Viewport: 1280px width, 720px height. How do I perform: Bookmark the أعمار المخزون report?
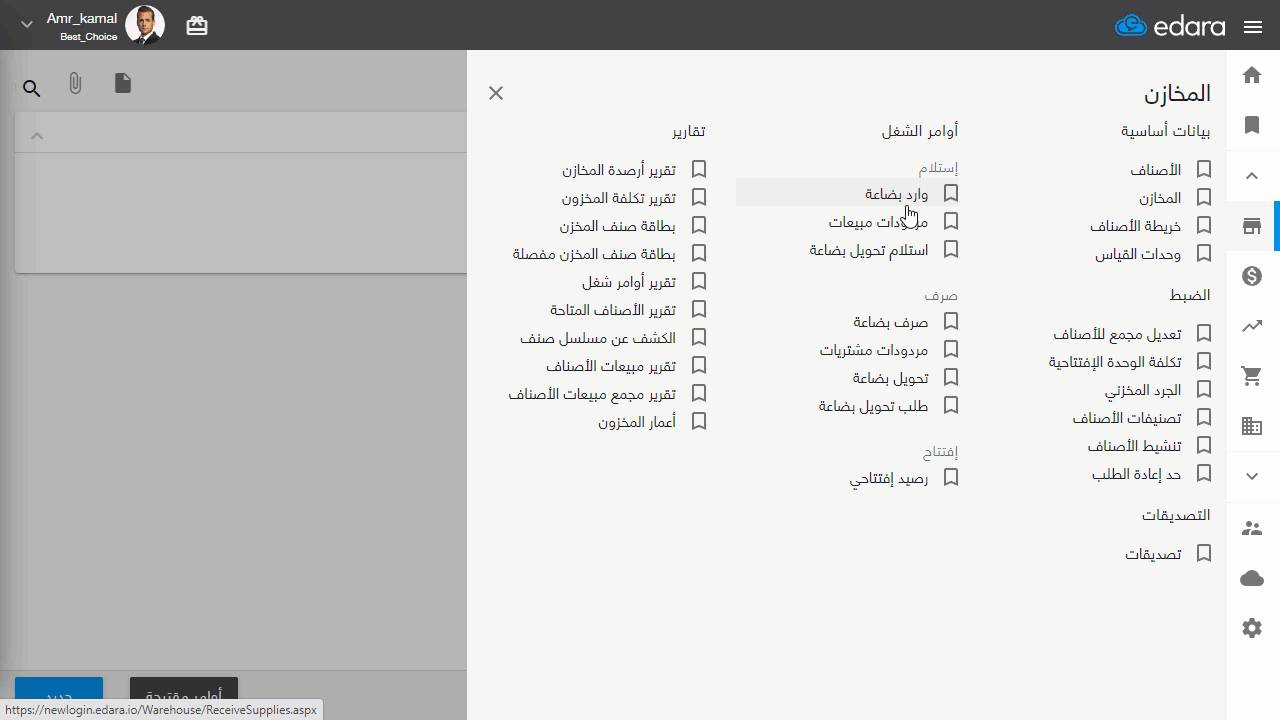pos(699,421)
